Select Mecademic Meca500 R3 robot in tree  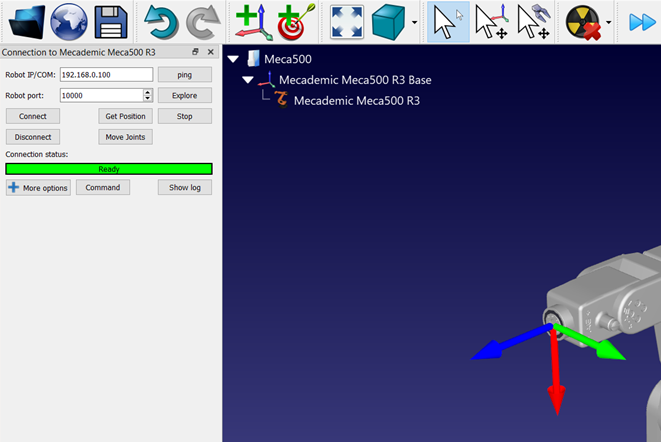pyautogui.click(x=356, y=101)
